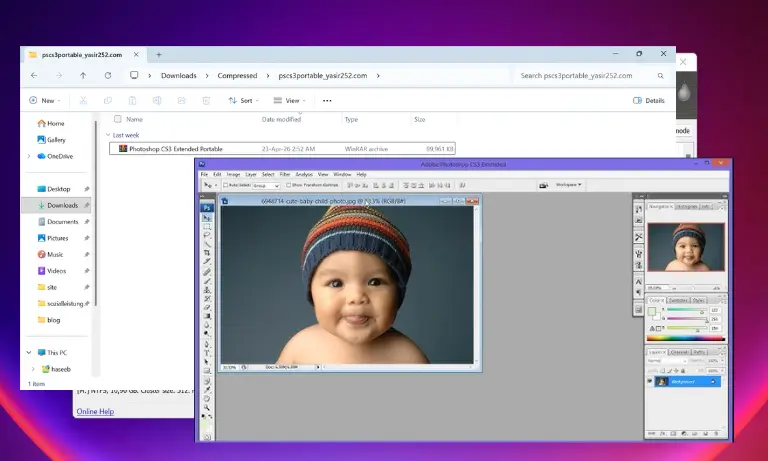This screenshot has width=768, height=461.
Task: Open the Brushes panel icon in dock
Action: click(639, 253)
